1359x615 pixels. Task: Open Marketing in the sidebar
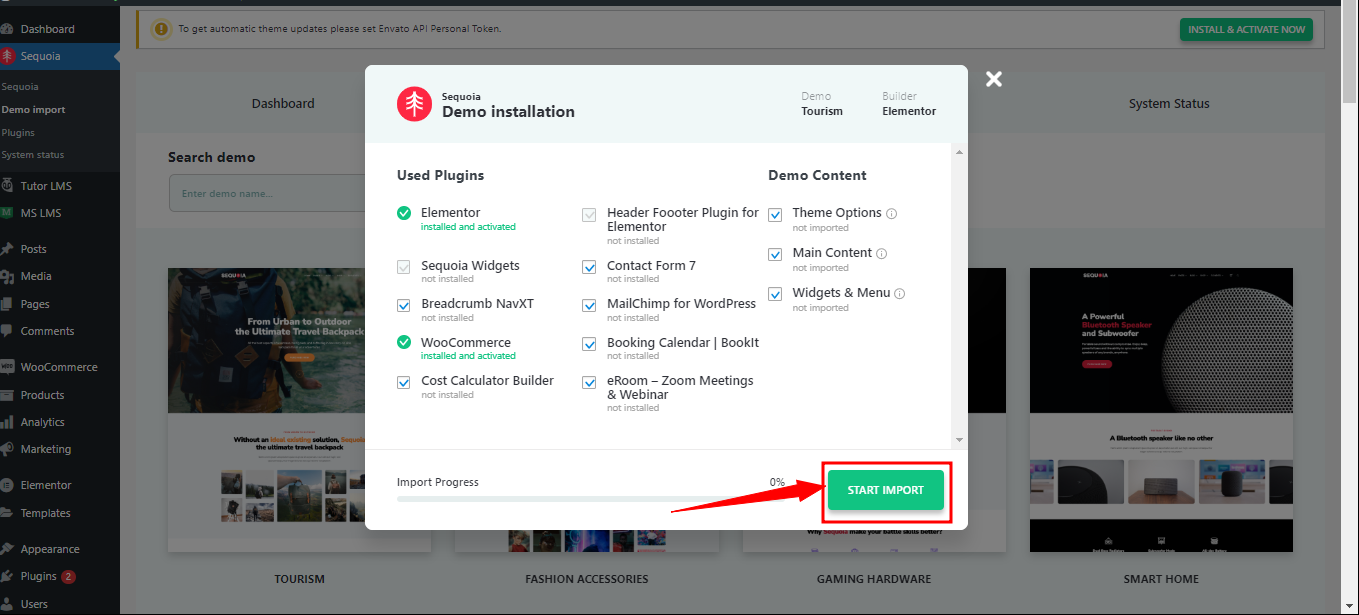[46, 449]
